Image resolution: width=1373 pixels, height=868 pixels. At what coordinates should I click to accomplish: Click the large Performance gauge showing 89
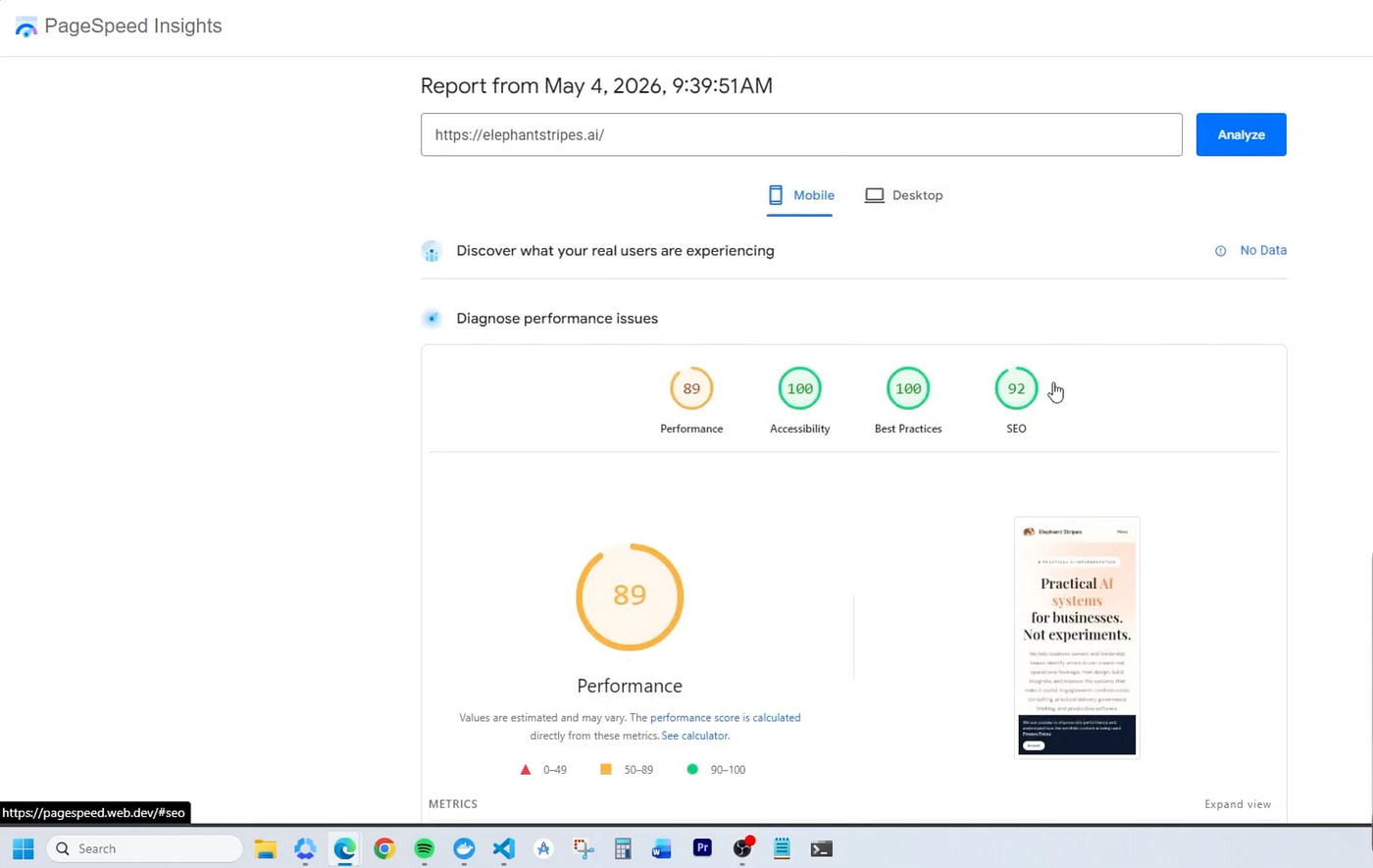pyautogui.click(x=630, y=596)
